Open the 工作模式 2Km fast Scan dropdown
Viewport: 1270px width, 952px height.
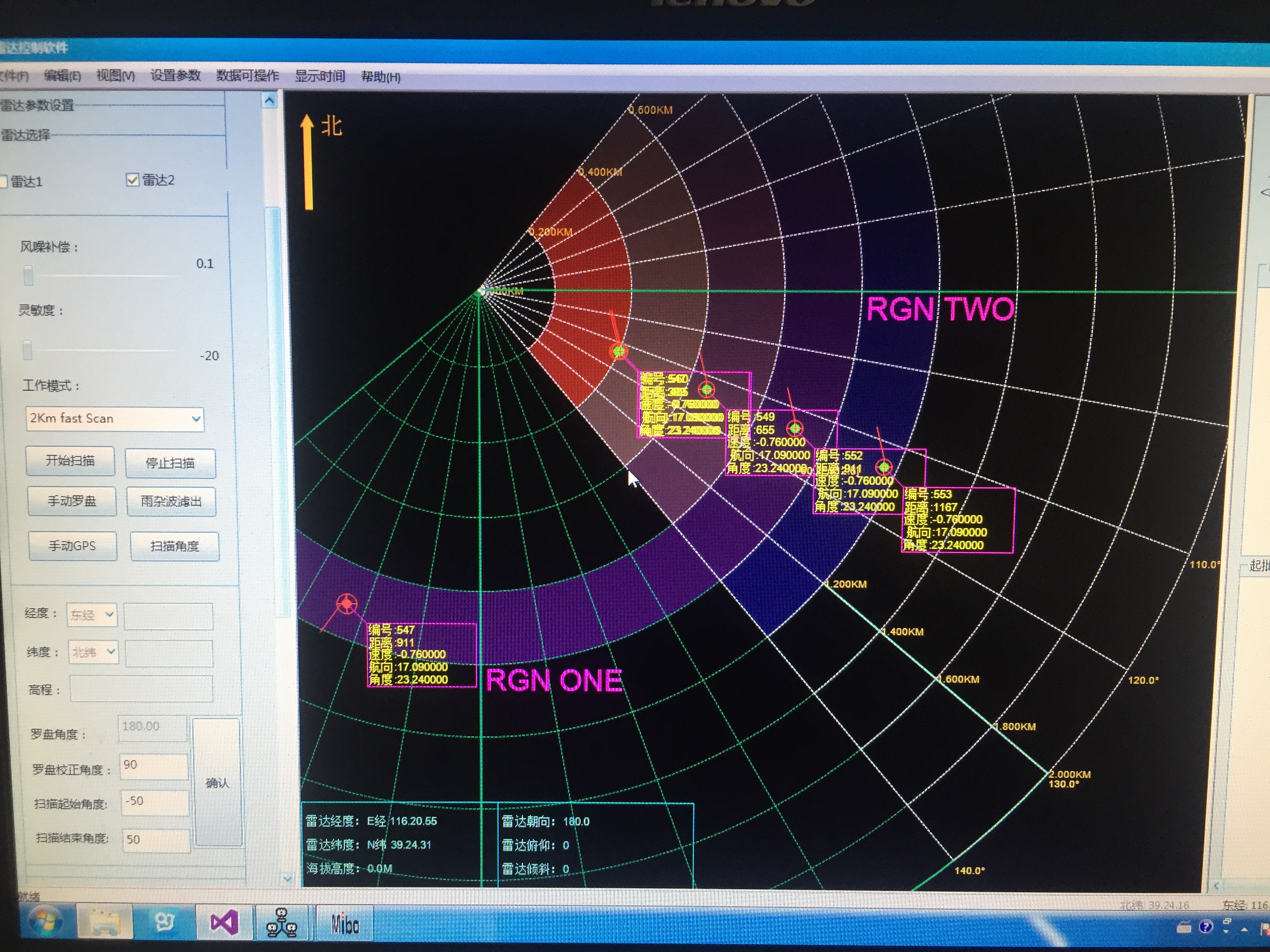(115, 418)
